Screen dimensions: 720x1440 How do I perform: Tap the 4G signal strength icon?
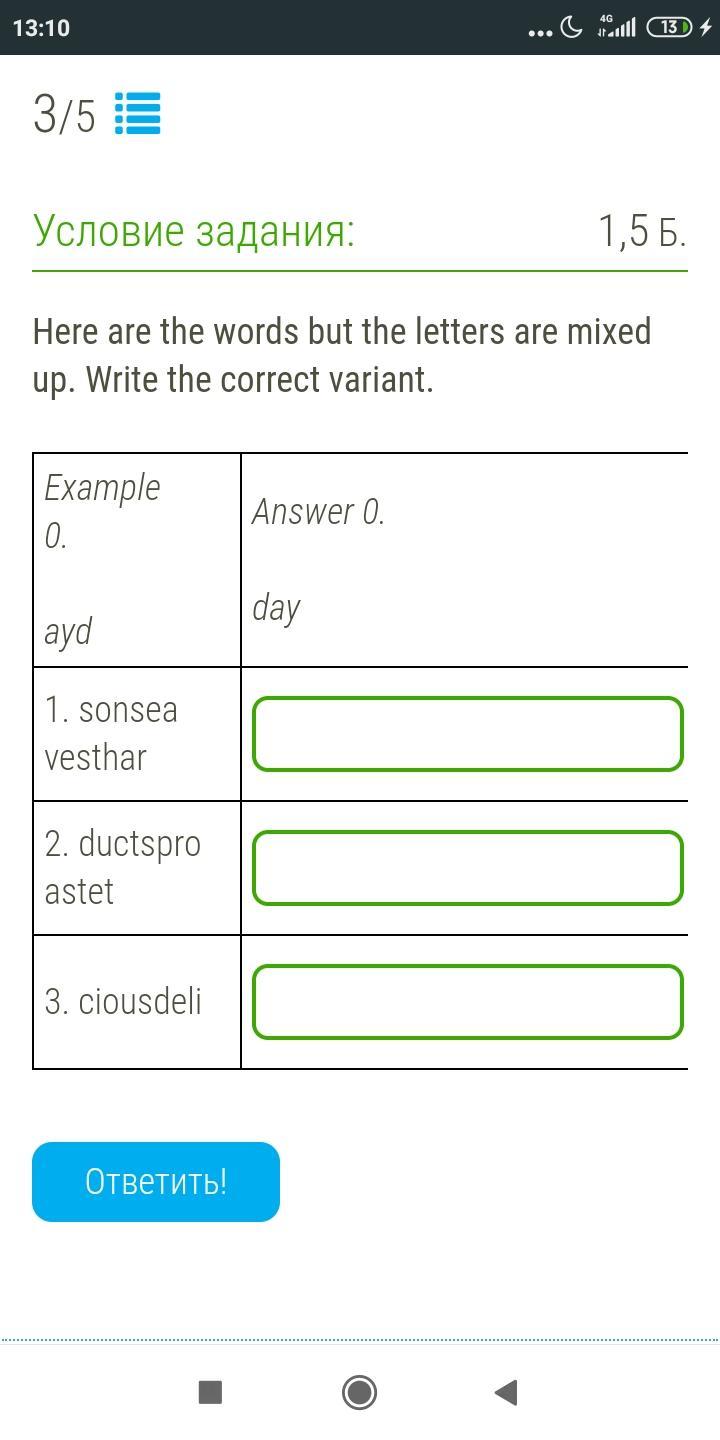tap(617, 27)
